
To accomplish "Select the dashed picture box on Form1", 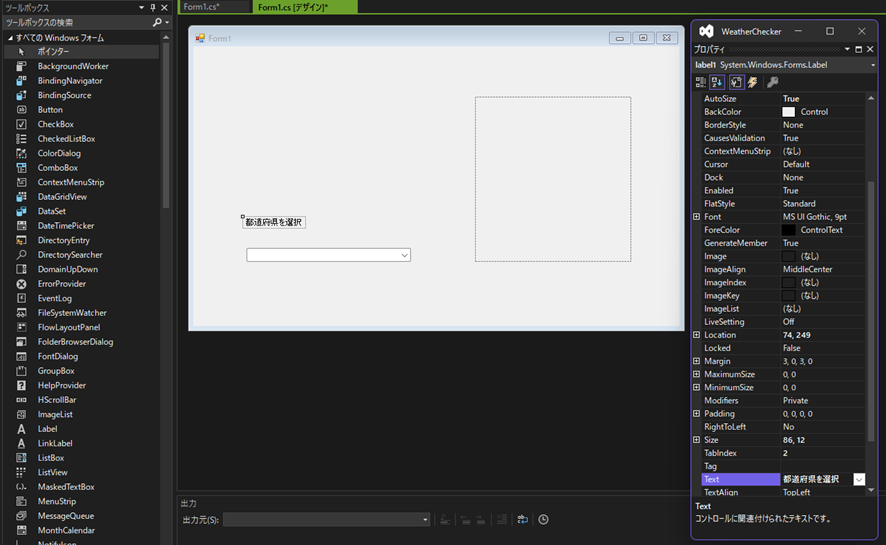I will [553, 179].
